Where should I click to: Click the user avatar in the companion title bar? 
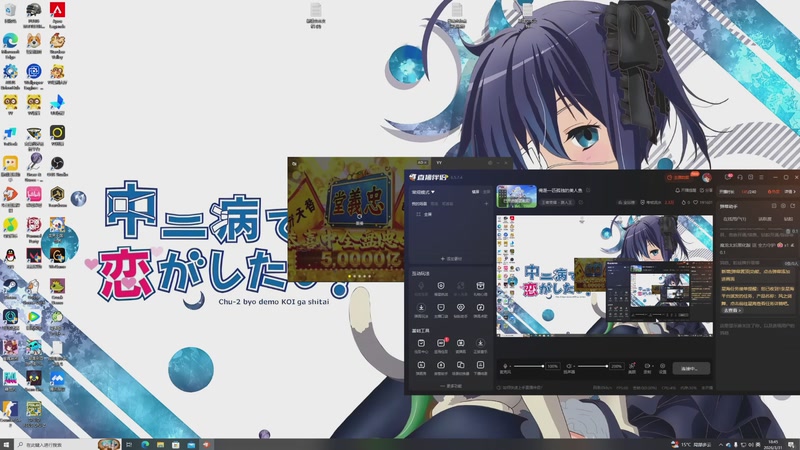point(707,177)
